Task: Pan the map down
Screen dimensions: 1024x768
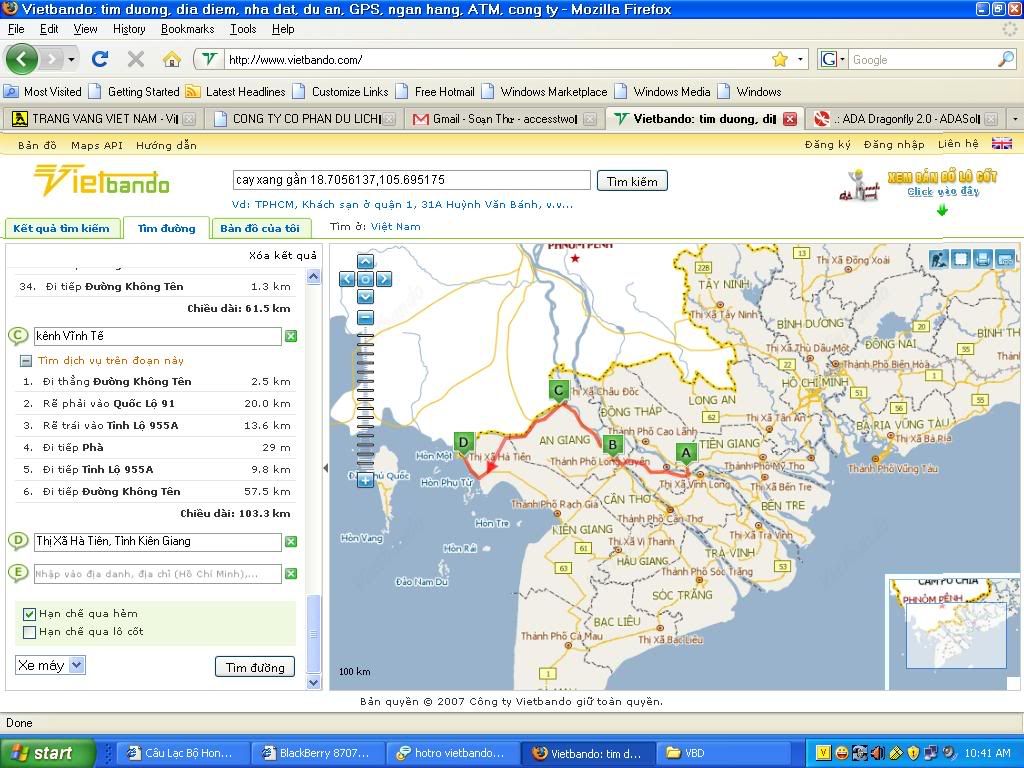Action: click(365, 296)
